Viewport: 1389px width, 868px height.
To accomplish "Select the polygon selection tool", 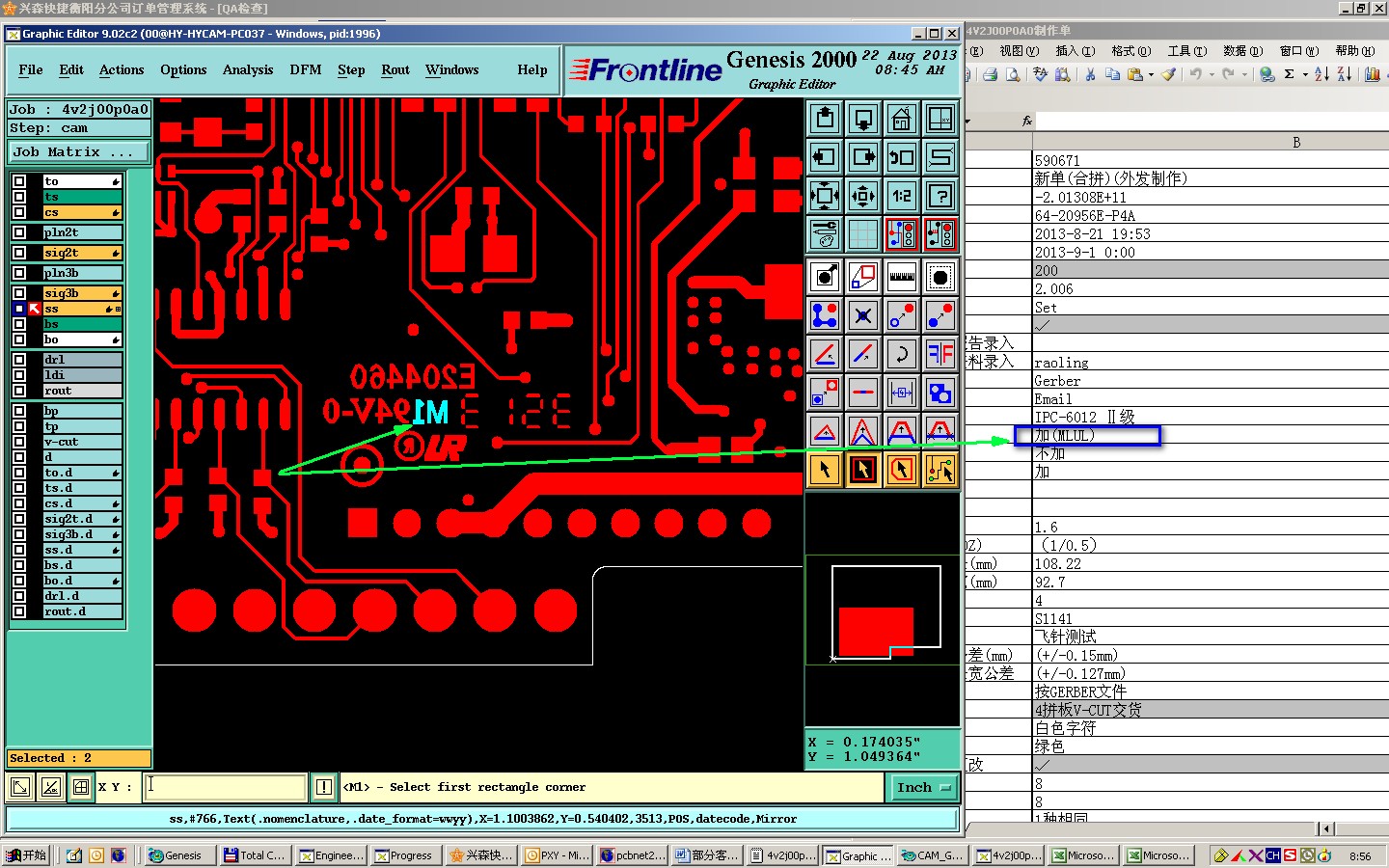I will [901, 470].
